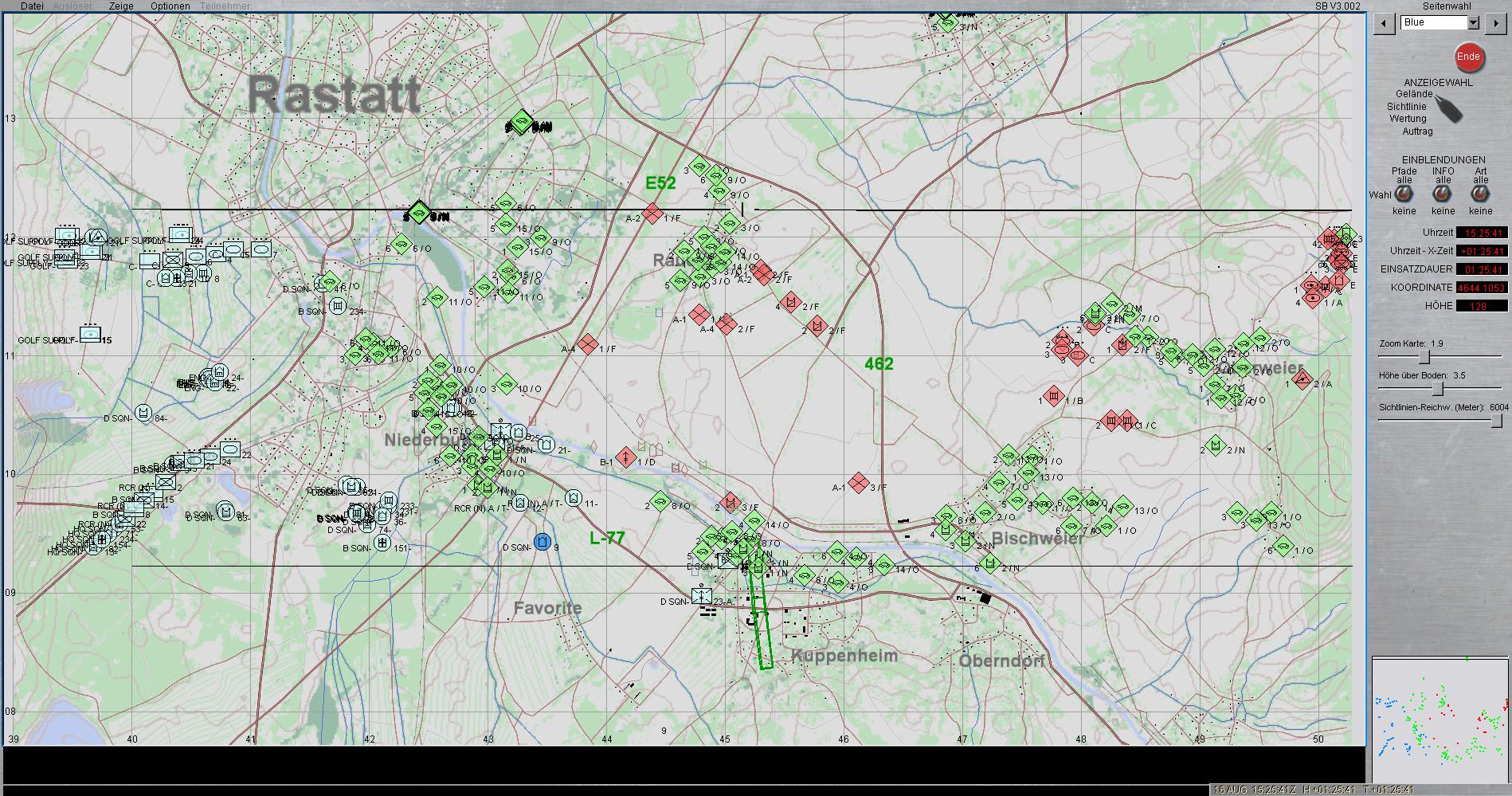Select green unit icon north of Rastatt label
The width and height of the screenshot is (1512, 796).
coord(521,122)
